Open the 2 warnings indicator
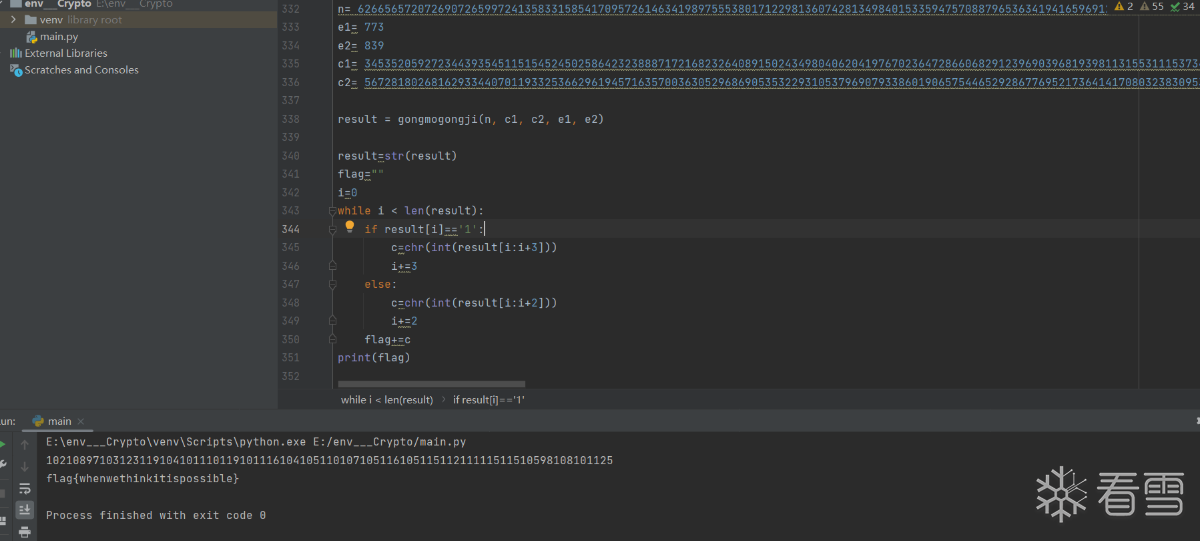The image size is (1200, 541). pos(1125,7)
